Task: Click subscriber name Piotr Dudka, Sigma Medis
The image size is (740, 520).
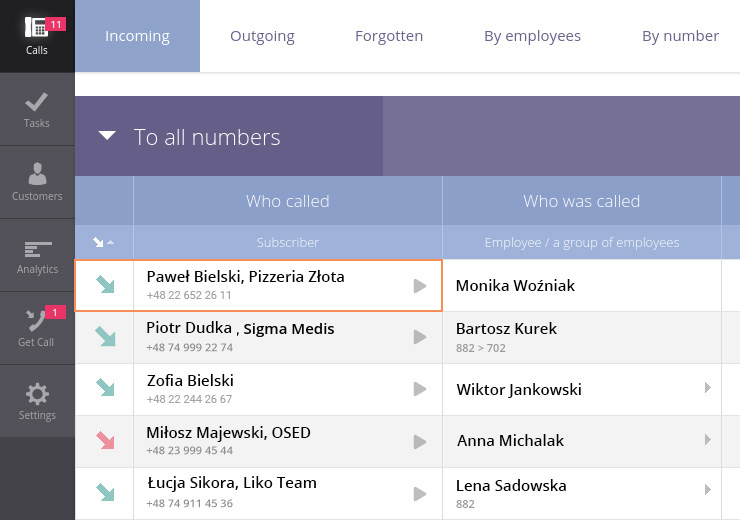Action: pyautogui.click(x=240, y=329)
